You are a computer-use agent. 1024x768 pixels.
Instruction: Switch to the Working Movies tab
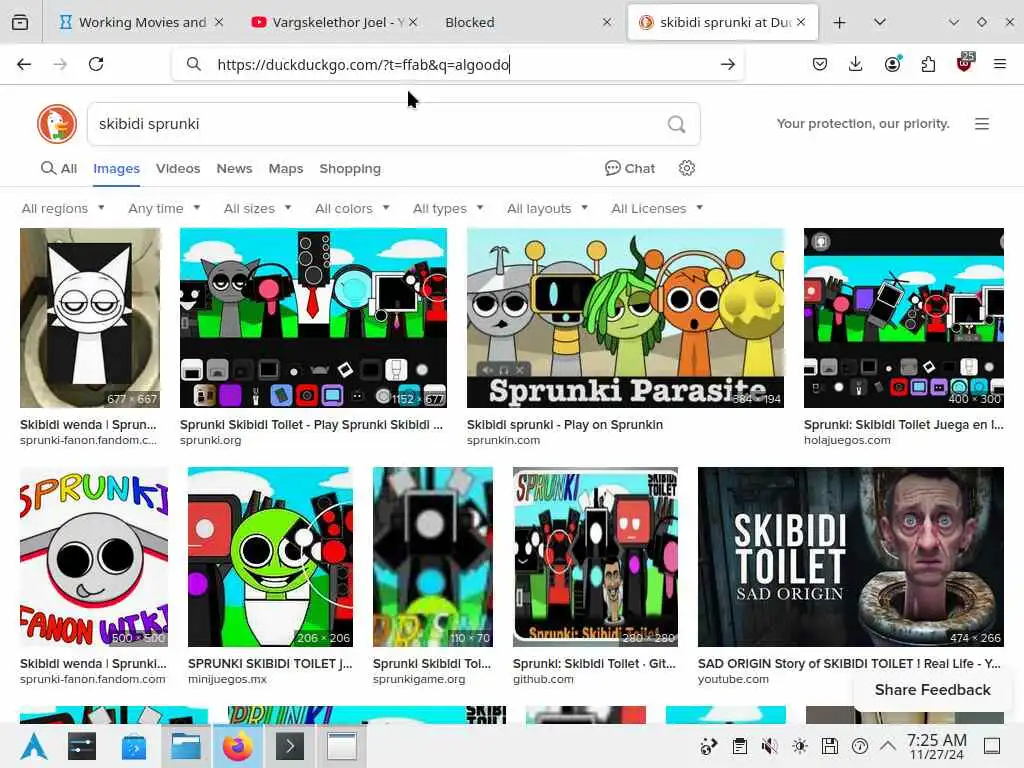click(x=142, y=22)
